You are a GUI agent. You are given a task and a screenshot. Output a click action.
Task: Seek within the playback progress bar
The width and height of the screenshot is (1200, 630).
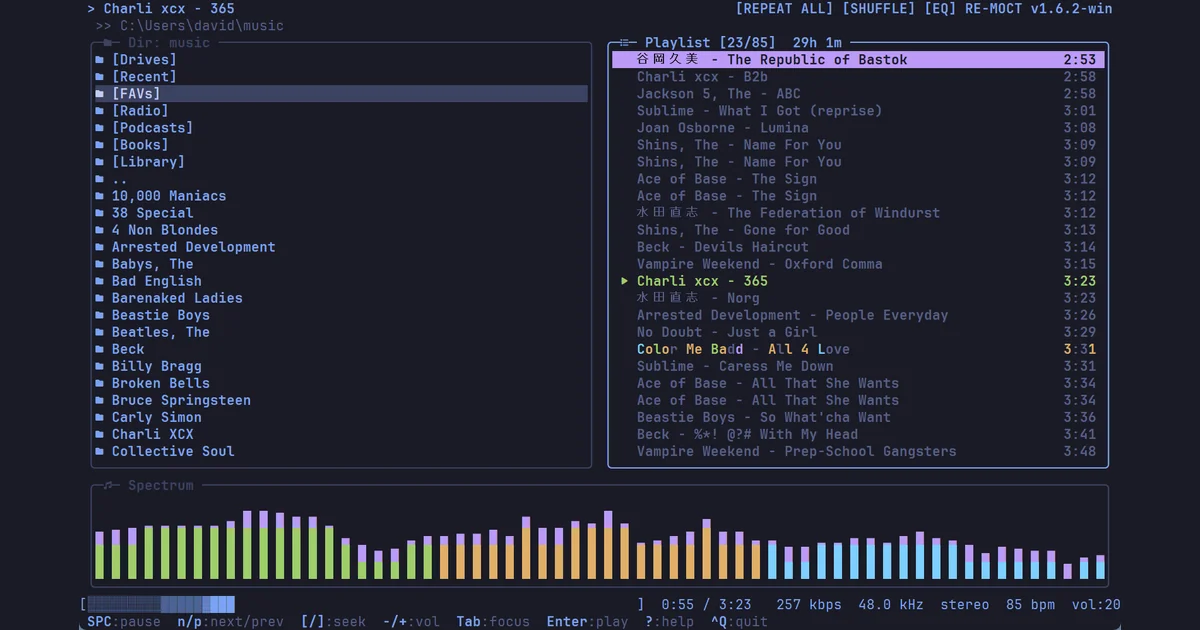click(364, 605)
